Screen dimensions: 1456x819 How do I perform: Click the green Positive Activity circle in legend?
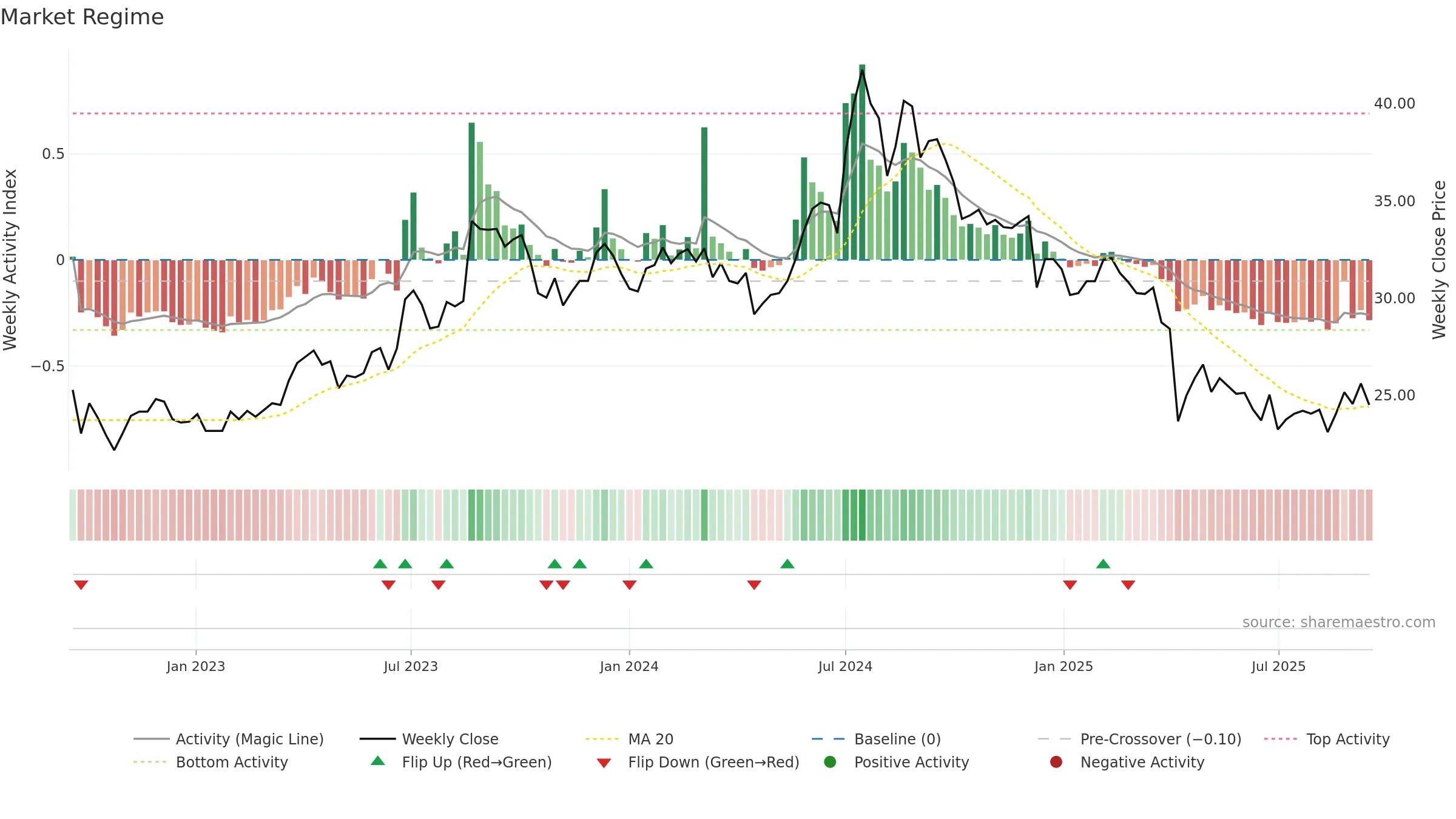point(830,762)
